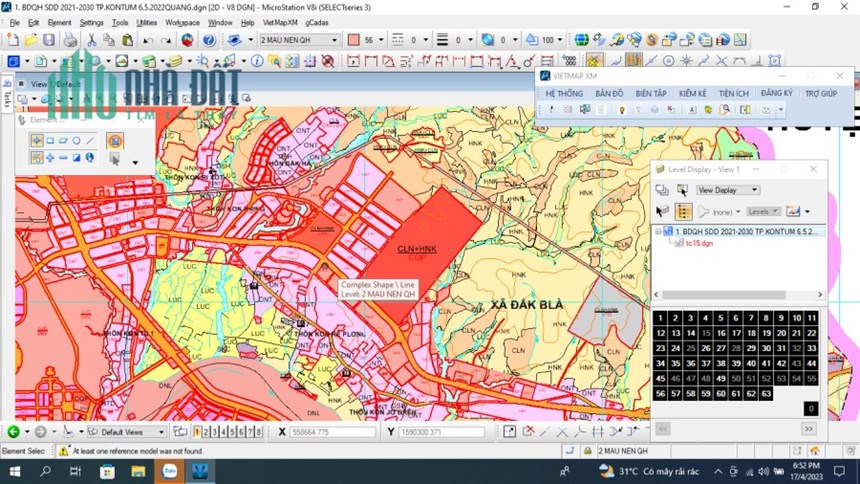The image size is (860, 484).
Task: Open the active level 2 MAU NEN QH dropdown
Action: click(299, 40)
